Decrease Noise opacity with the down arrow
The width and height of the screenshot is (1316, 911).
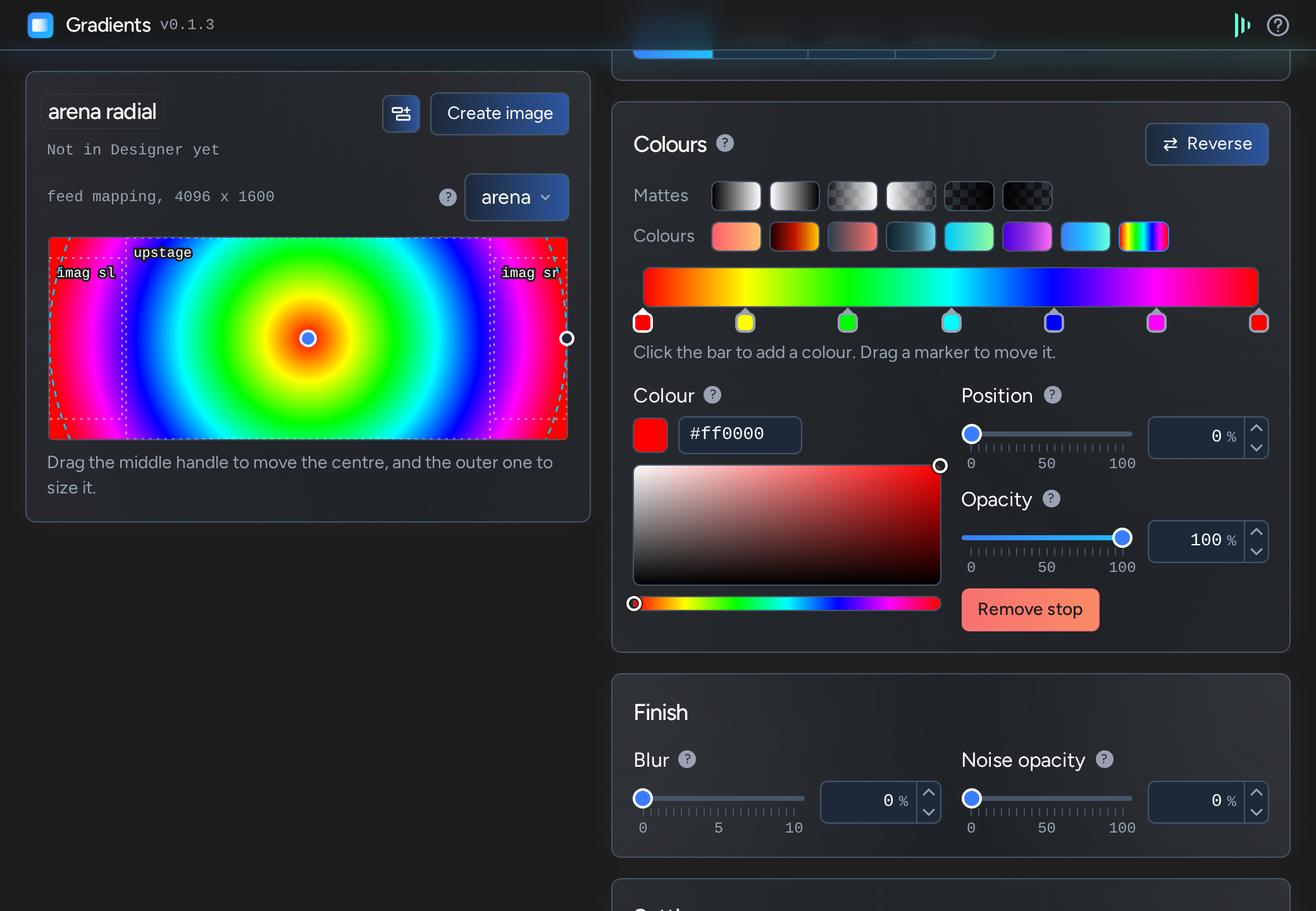coord(1257,812)
